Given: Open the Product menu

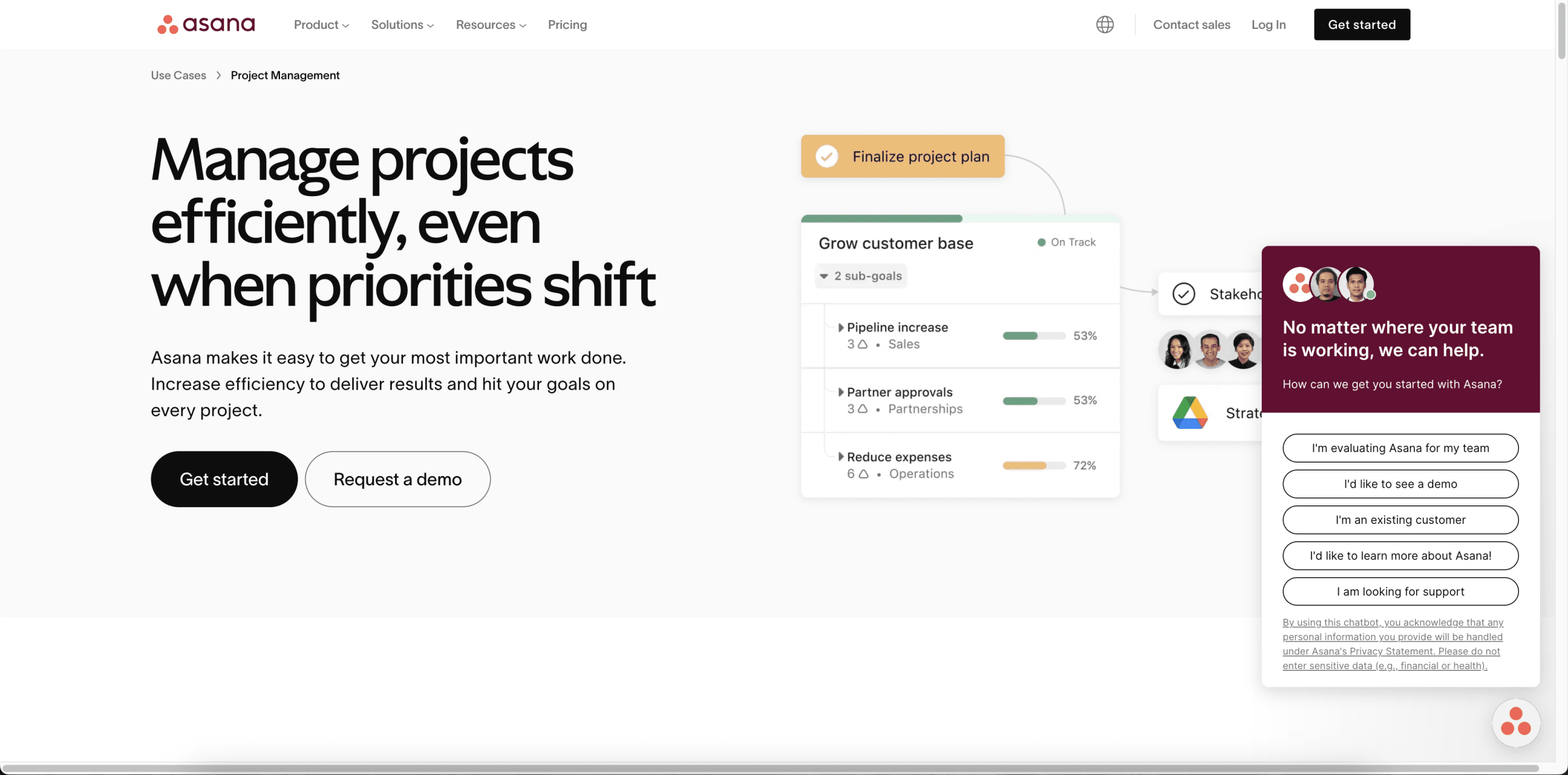Looking at the screenshot, I should [321, 25].
